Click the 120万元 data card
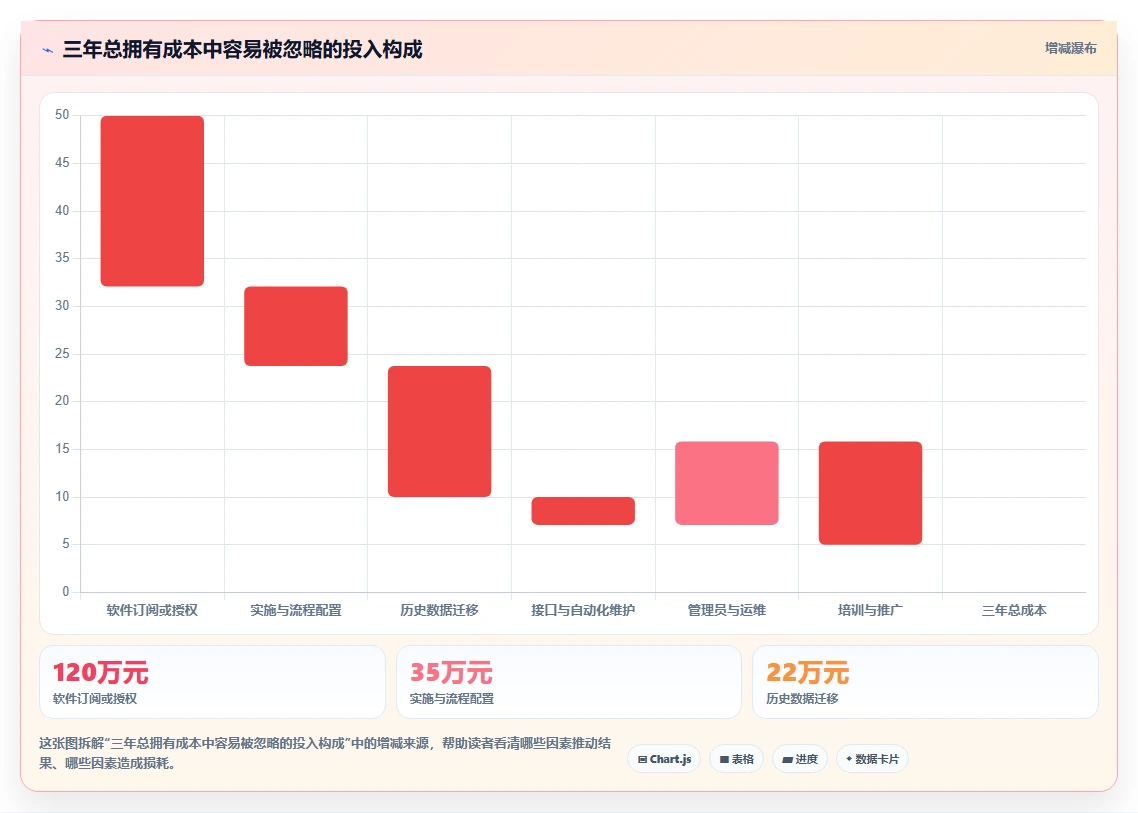The width and height of the screenshot is (1138, 813). pyautogui.click(x=212, y=682)
